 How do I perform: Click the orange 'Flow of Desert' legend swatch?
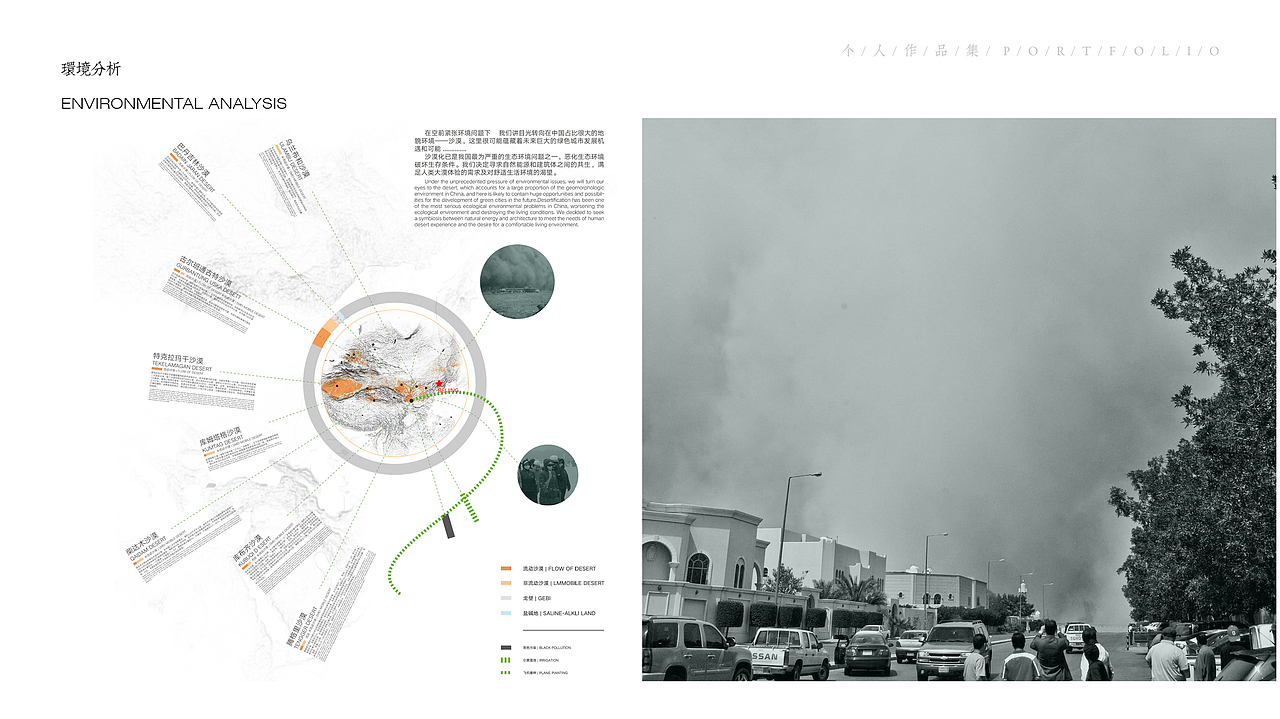point(506,568)
